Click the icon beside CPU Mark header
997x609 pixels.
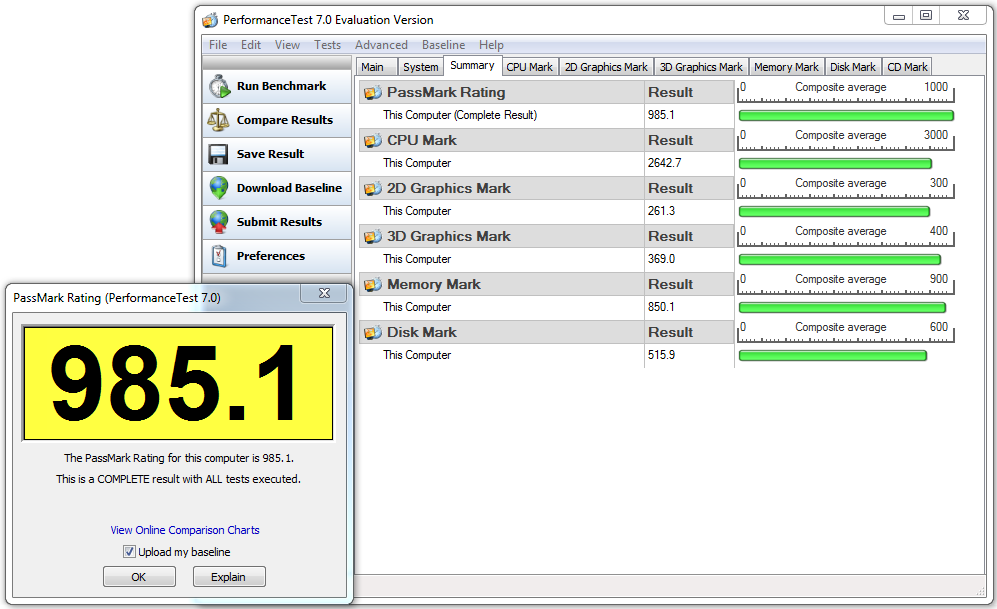coord(373,140)
